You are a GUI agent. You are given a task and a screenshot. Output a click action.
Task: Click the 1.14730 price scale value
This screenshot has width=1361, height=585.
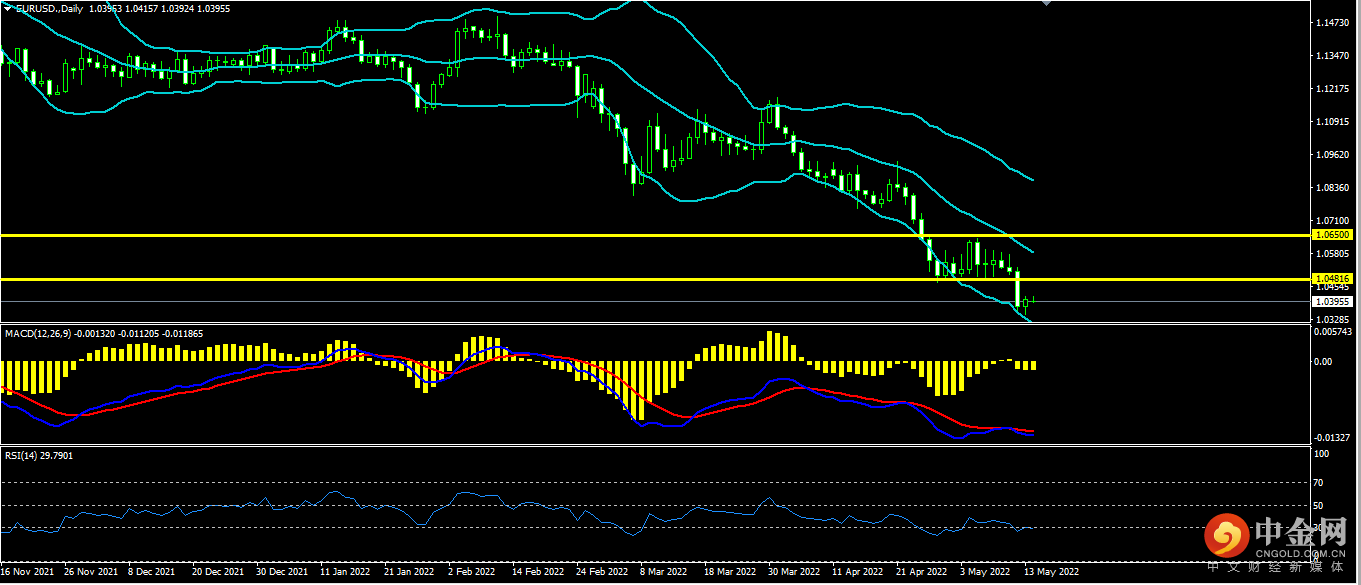tap(1333, 22)
